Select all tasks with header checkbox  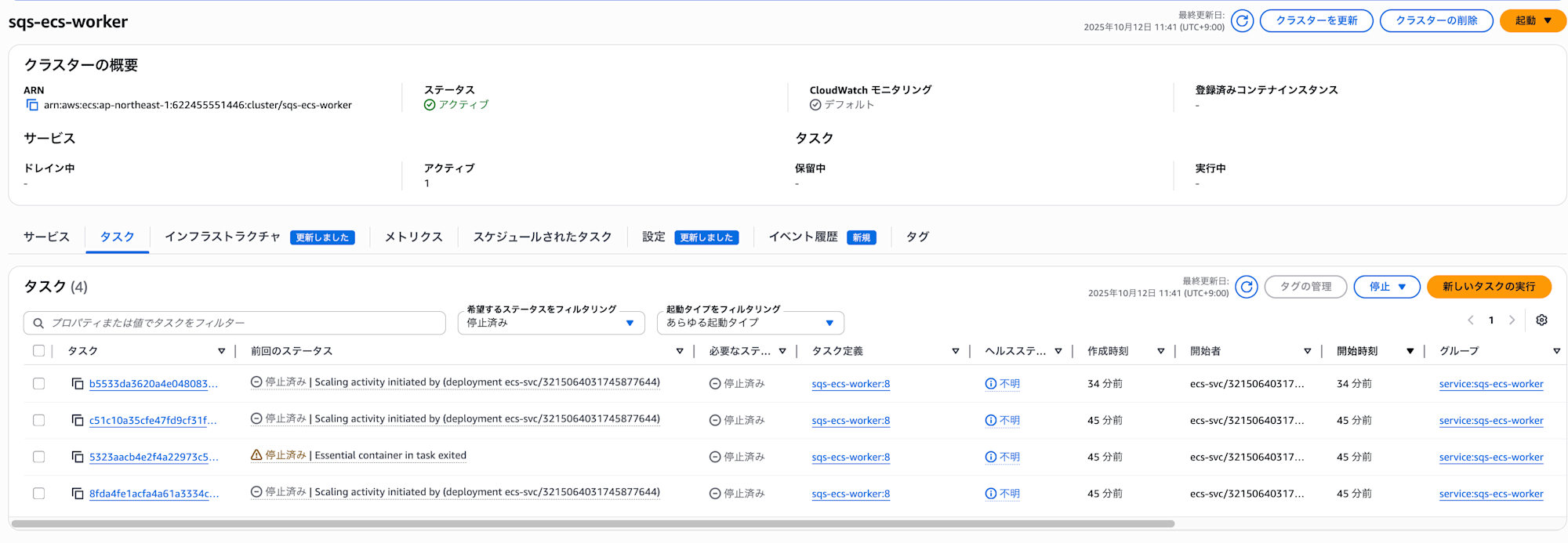[38, 351]
